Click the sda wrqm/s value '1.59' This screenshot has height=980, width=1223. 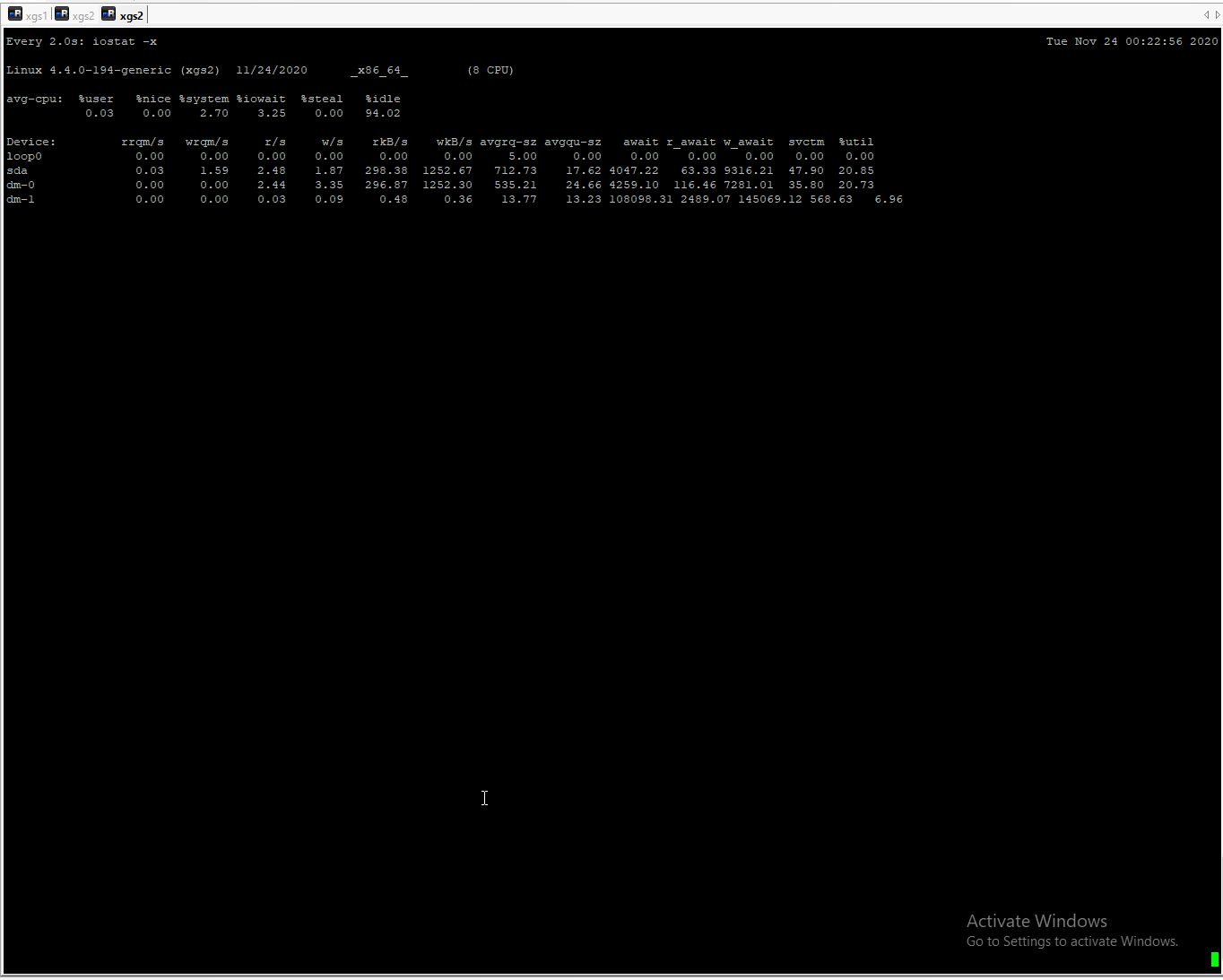214,170
